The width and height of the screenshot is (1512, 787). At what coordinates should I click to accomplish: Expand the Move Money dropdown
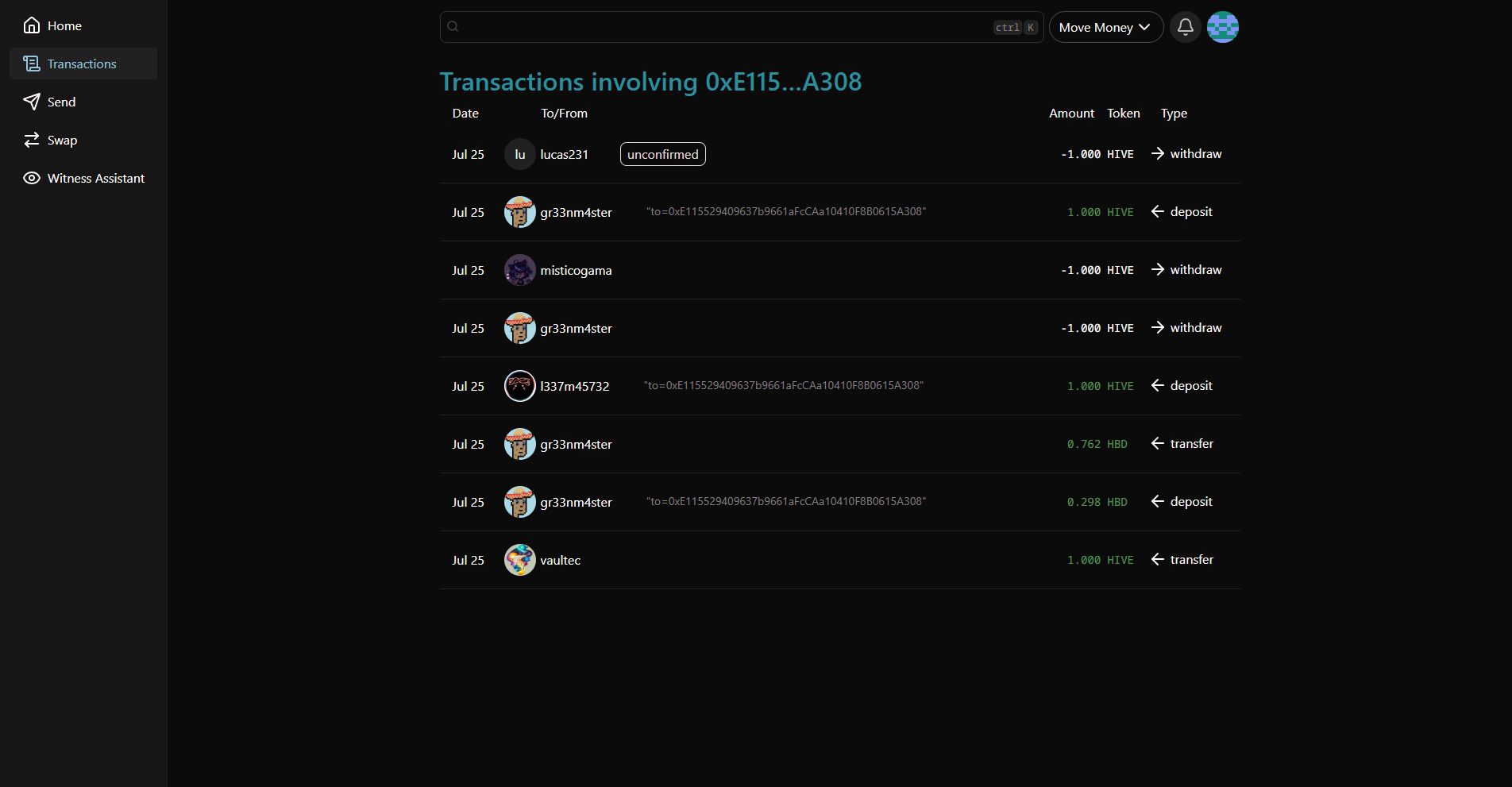1105,27
